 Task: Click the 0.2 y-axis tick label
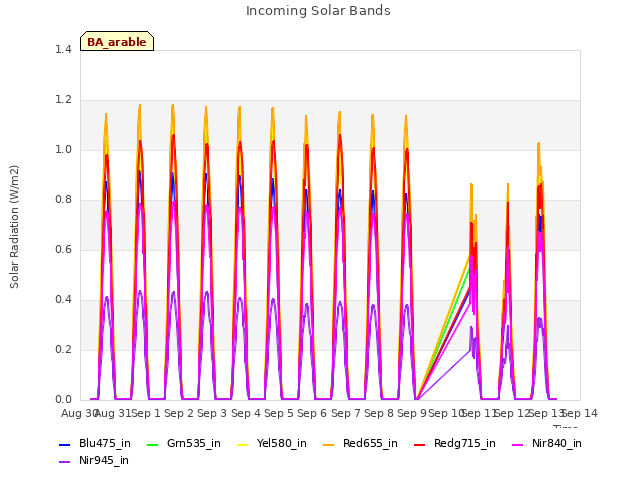coord(63,349)
